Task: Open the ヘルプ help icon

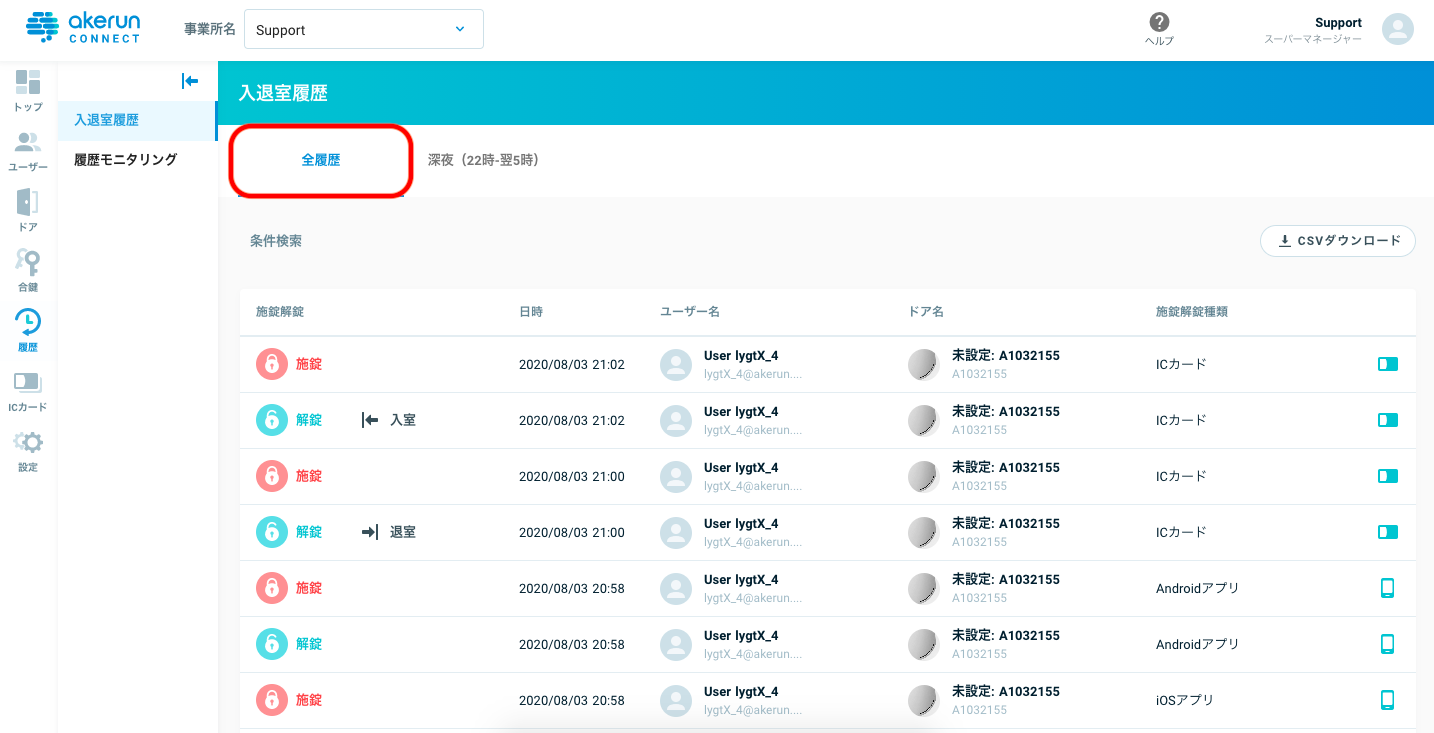Action: click(x=1159, y=29)
